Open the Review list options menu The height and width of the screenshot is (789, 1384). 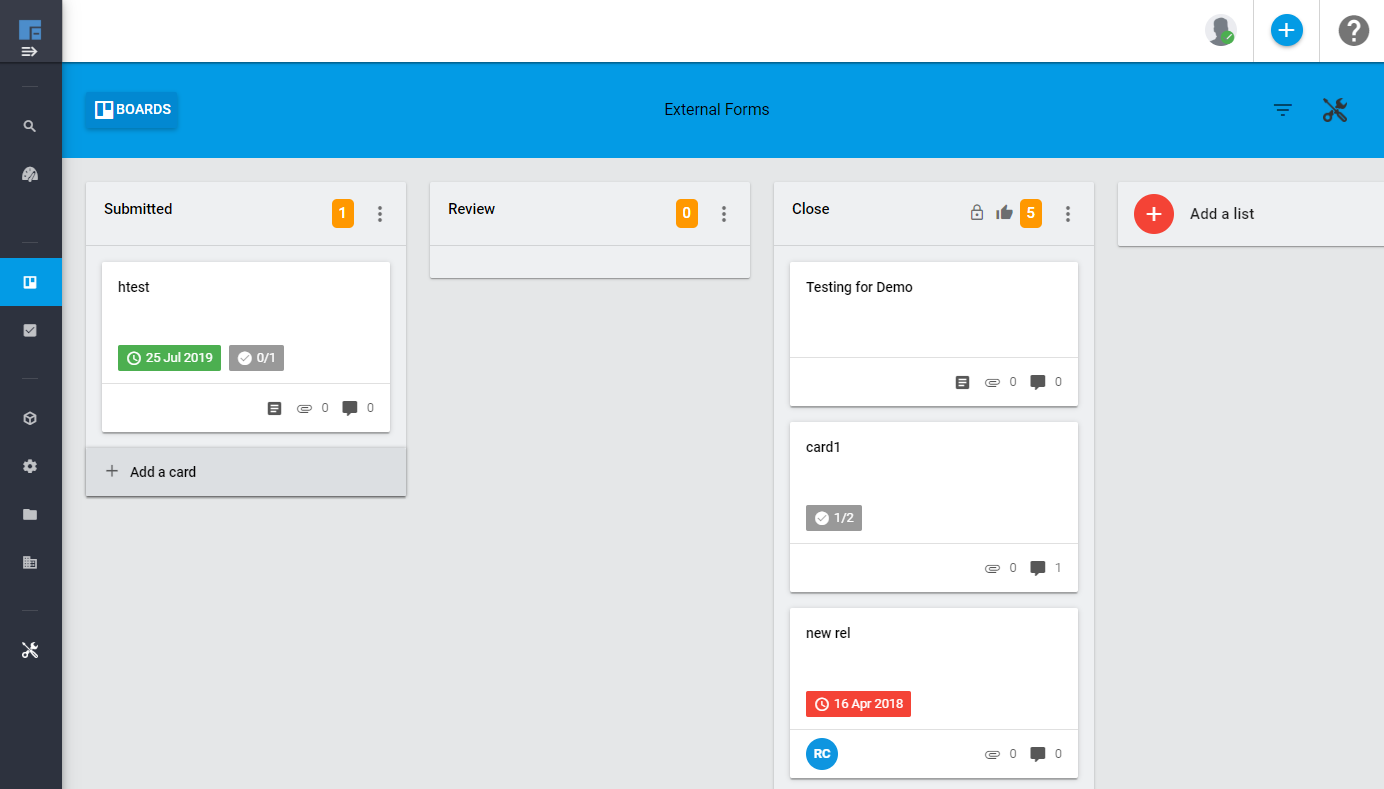click(x=724, y=214)
